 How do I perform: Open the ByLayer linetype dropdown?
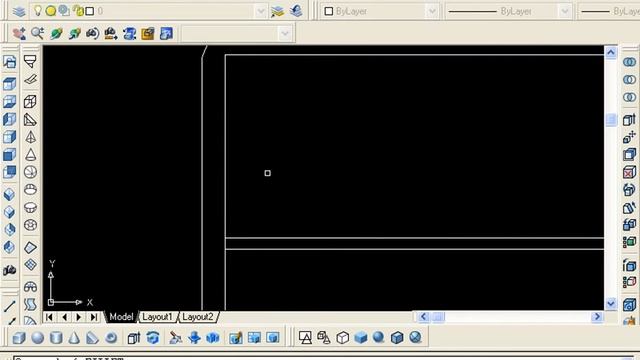pos(564,11)
